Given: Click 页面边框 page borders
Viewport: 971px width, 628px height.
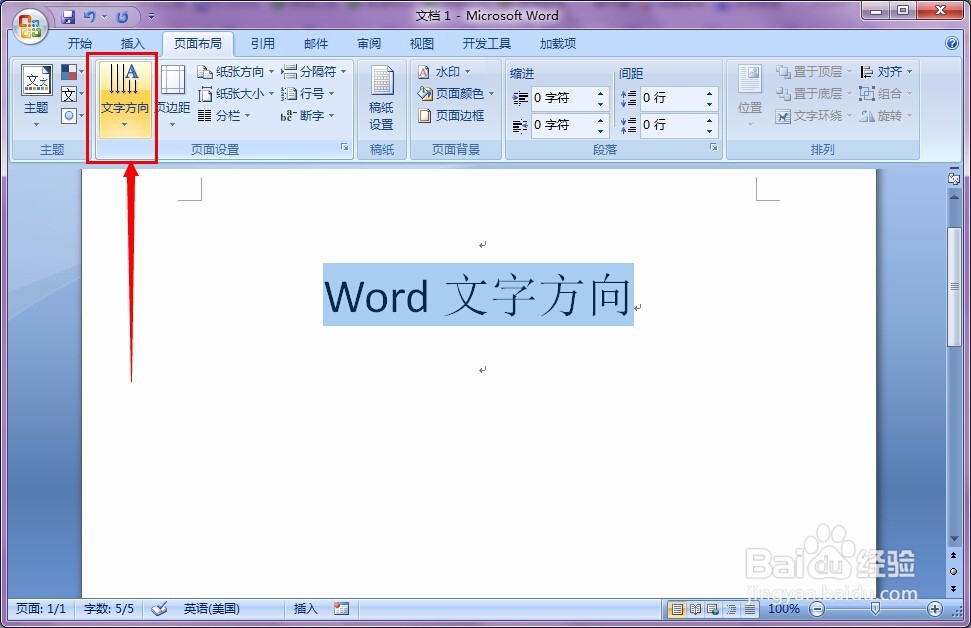Looking at the screenshot, I should click(451, 116).
